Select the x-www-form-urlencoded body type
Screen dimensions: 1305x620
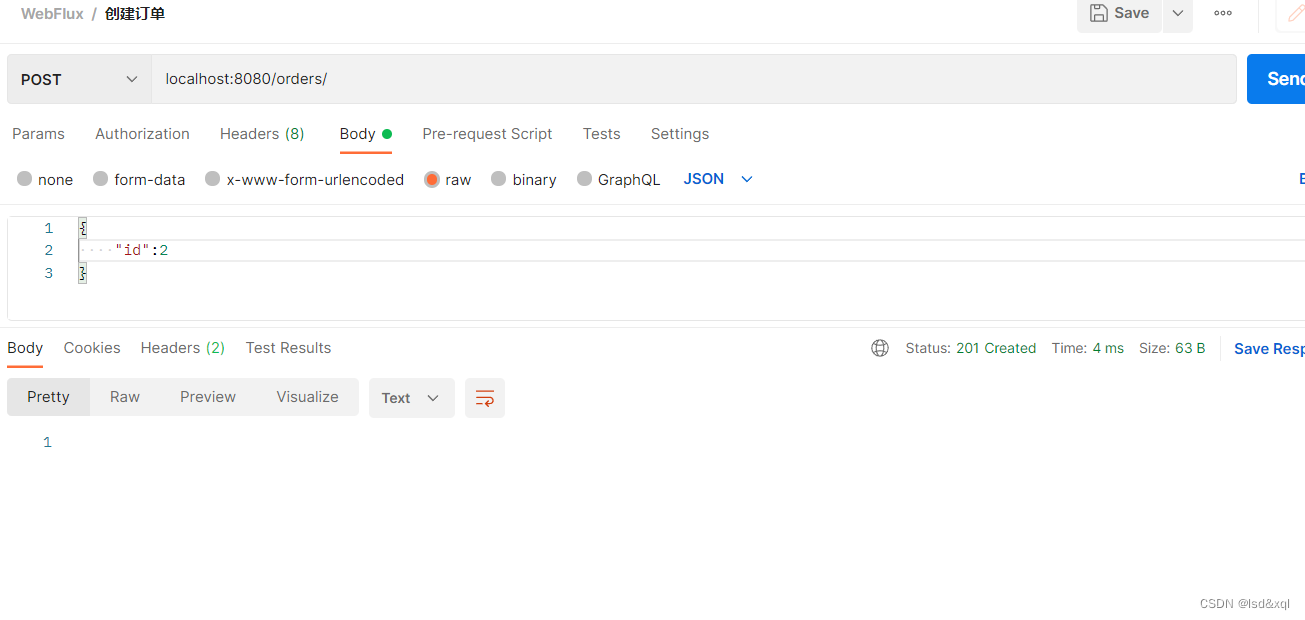click(x=304, y=179)
